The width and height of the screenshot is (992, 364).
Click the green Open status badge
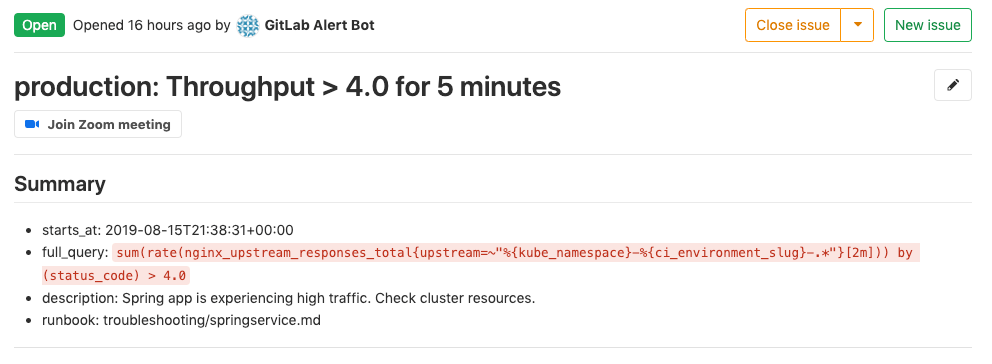coord(40,25)
